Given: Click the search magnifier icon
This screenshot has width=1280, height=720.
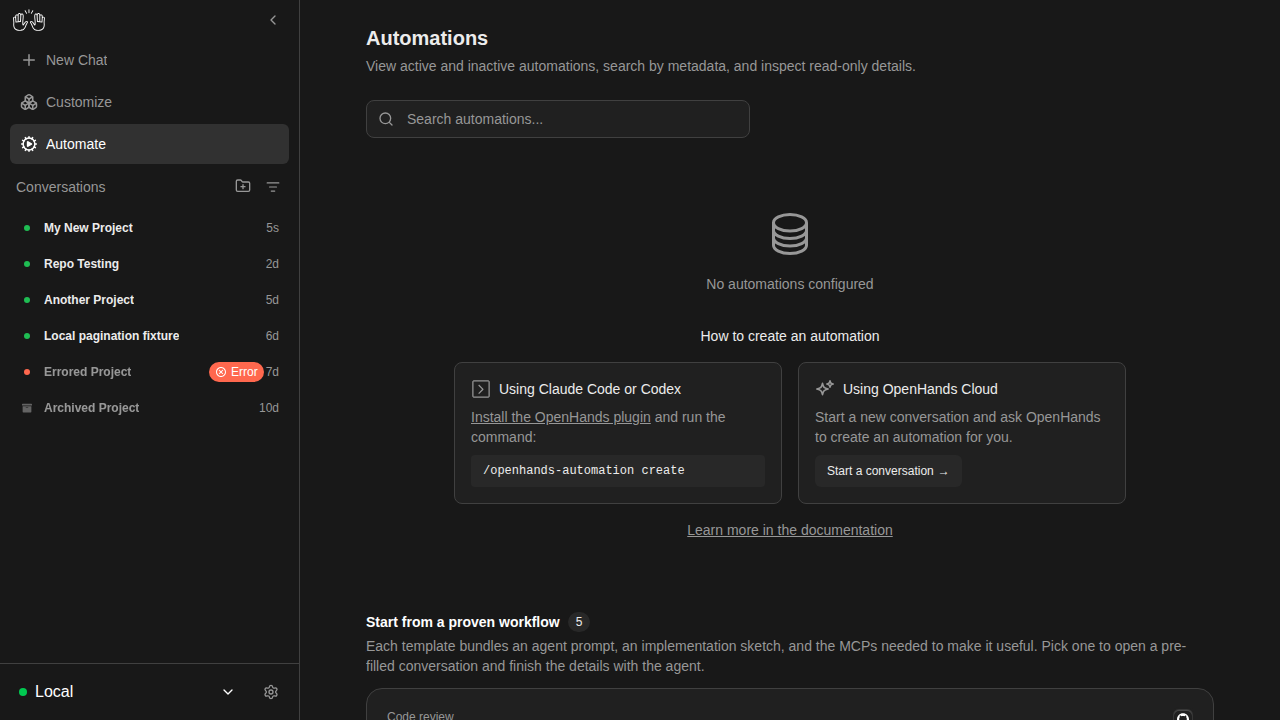Looking at the screenshot, I should pyautogui.click(x=386, y=119).
